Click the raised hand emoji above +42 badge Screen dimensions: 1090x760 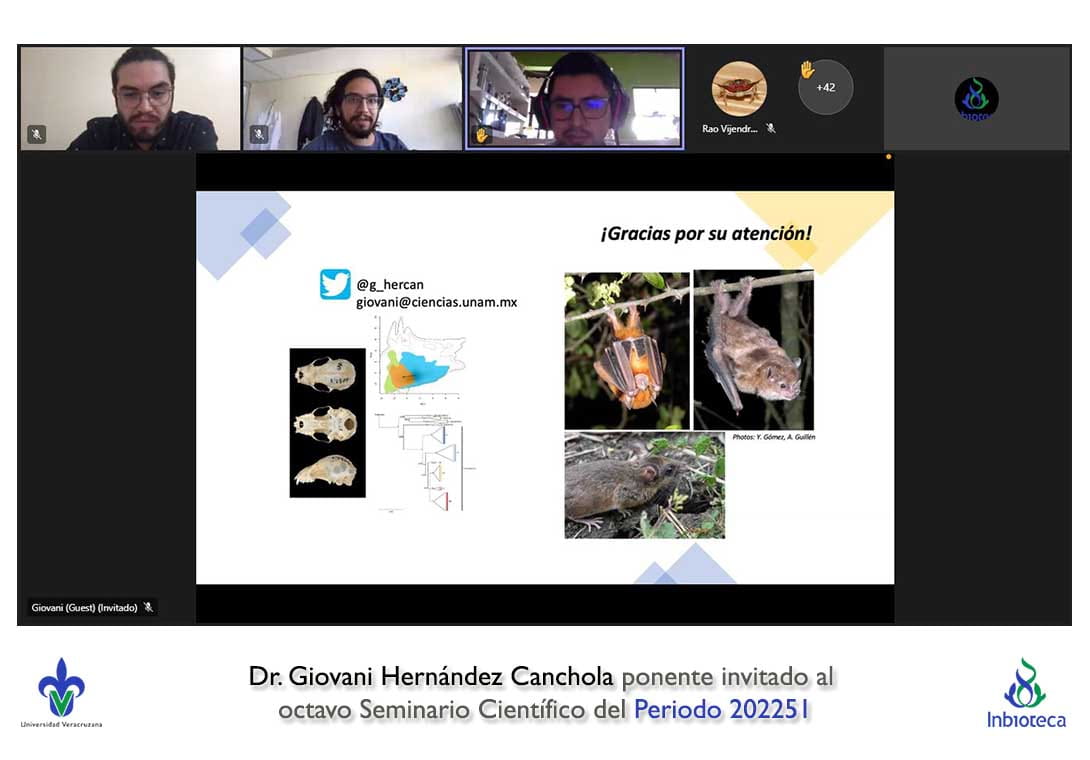point(807,70)
